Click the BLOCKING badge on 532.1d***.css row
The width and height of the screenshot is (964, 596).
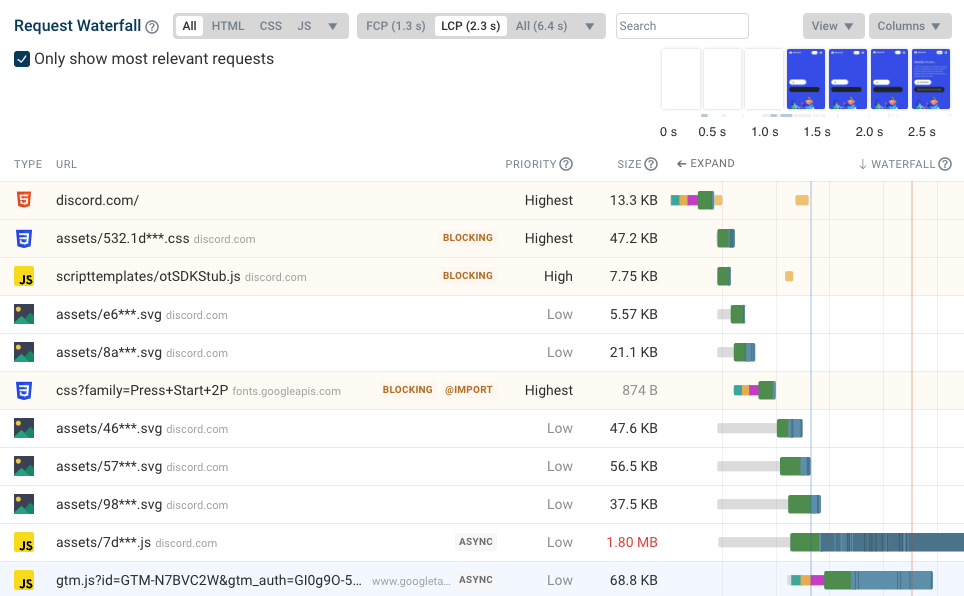point(468,237)
